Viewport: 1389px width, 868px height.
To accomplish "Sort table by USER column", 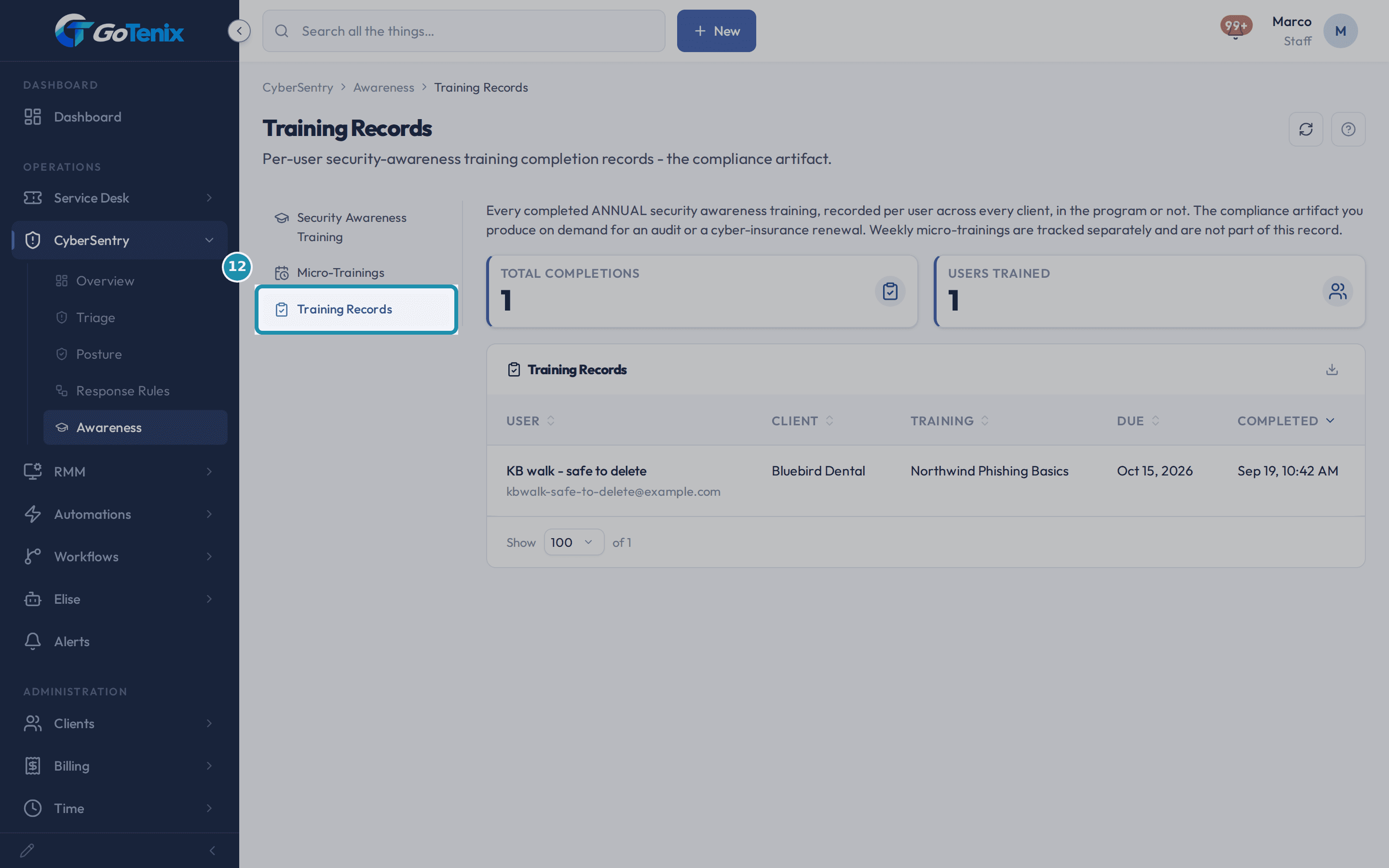I will [531, 421].
